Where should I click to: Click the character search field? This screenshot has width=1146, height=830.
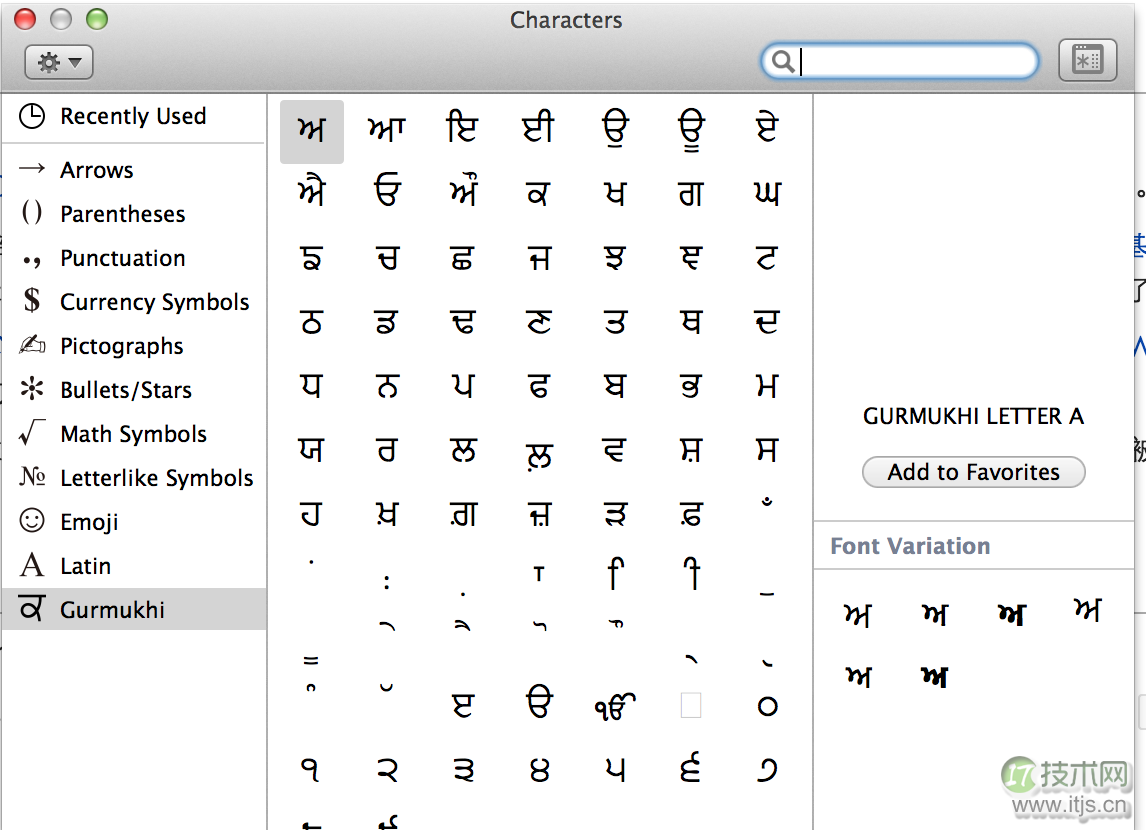899,61
